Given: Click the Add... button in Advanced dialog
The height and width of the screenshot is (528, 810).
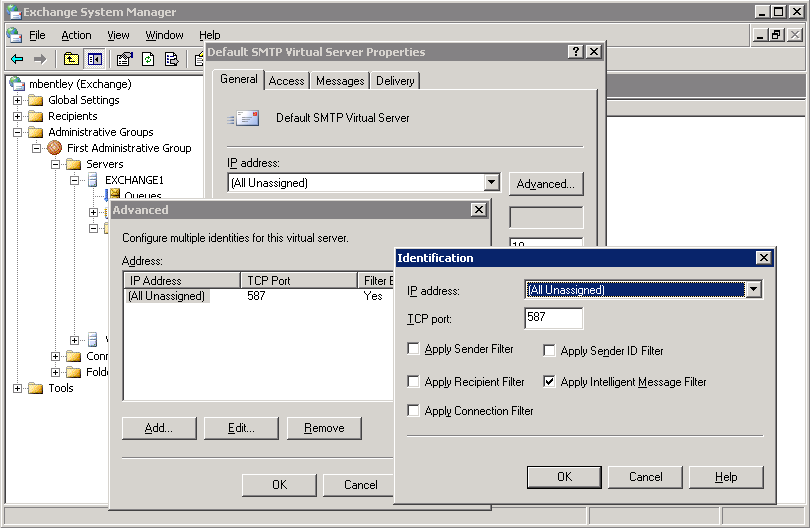Looking at the screenshot, I should pos(159,428).
